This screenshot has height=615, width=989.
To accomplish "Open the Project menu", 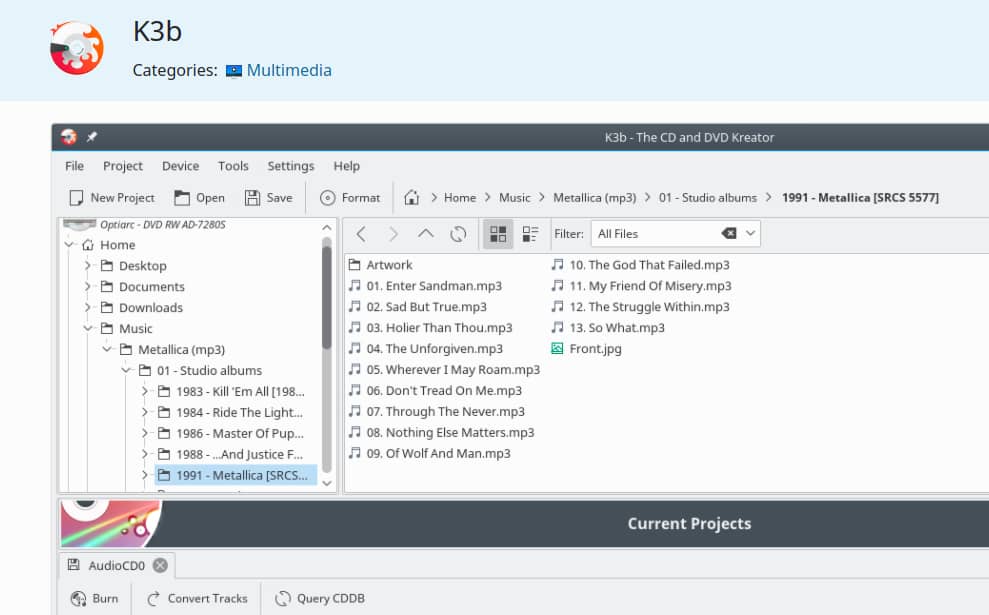I will tap(123, 166).
